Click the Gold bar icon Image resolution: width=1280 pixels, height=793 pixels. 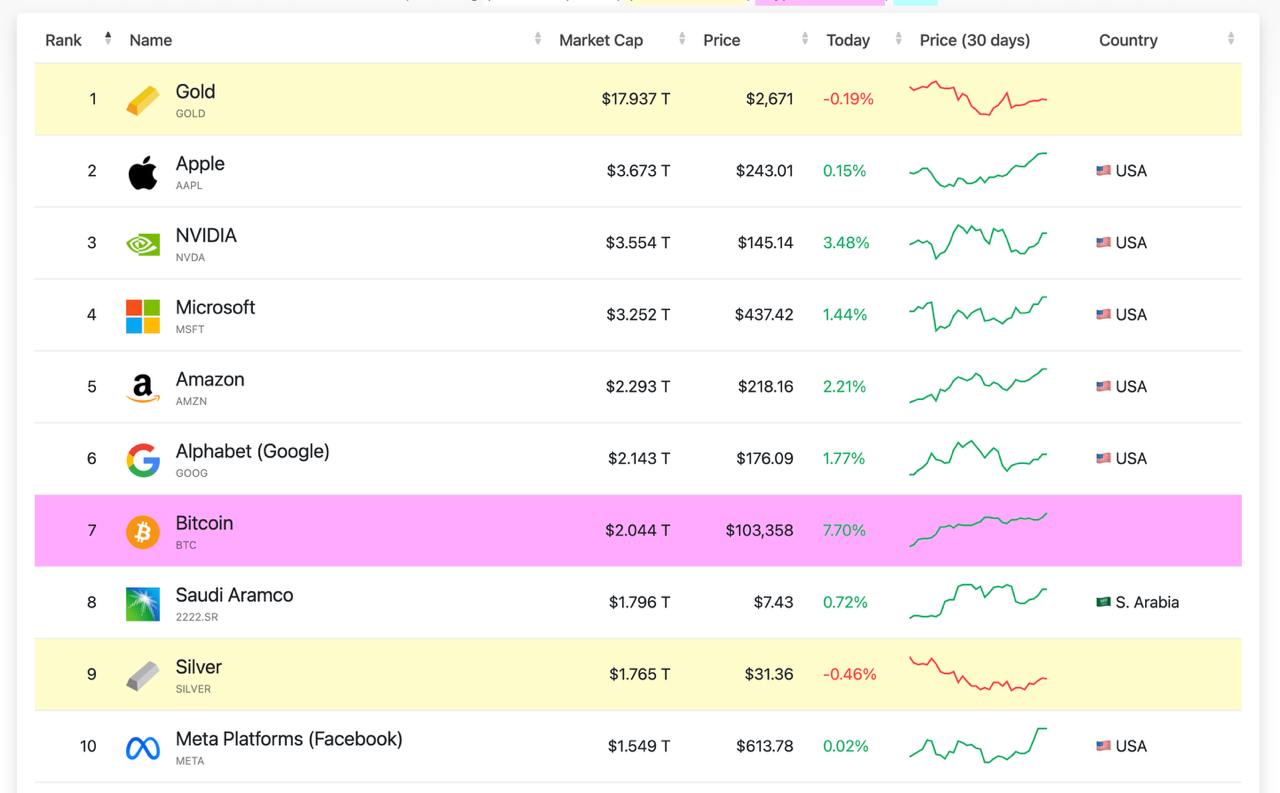point(143,100)
